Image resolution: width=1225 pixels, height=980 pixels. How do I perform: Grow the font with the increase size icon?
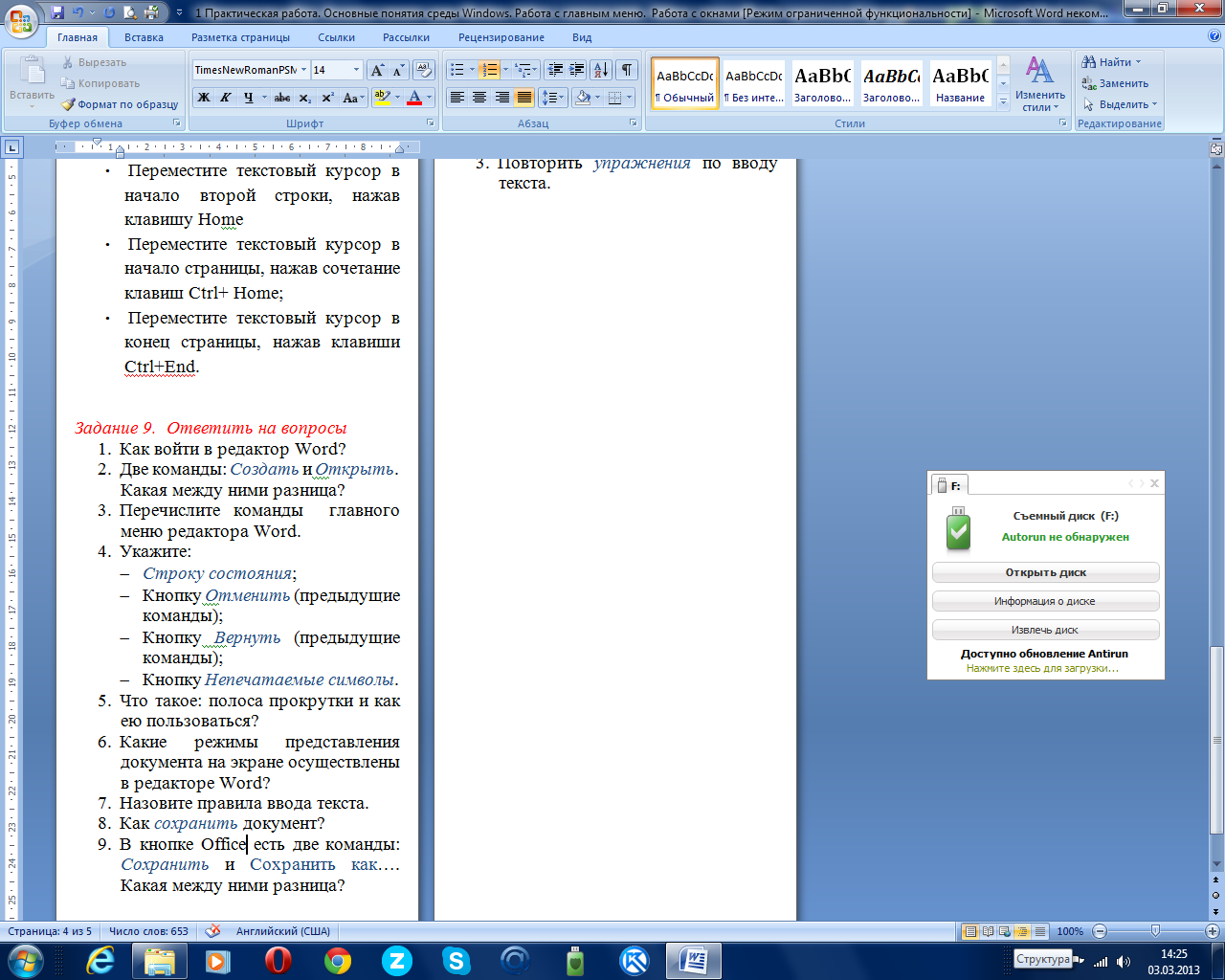[x=378, y=70]
